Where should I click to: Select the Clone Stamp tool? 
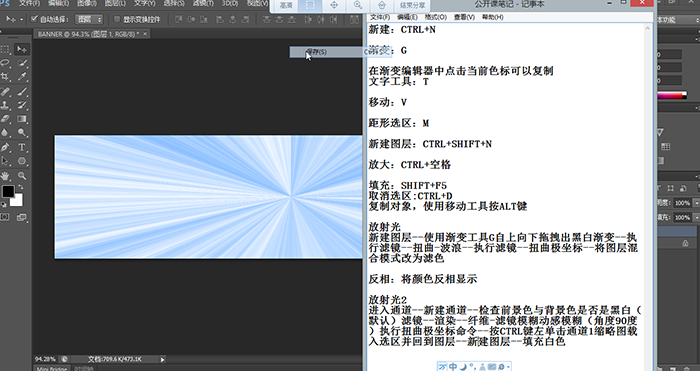5,105
